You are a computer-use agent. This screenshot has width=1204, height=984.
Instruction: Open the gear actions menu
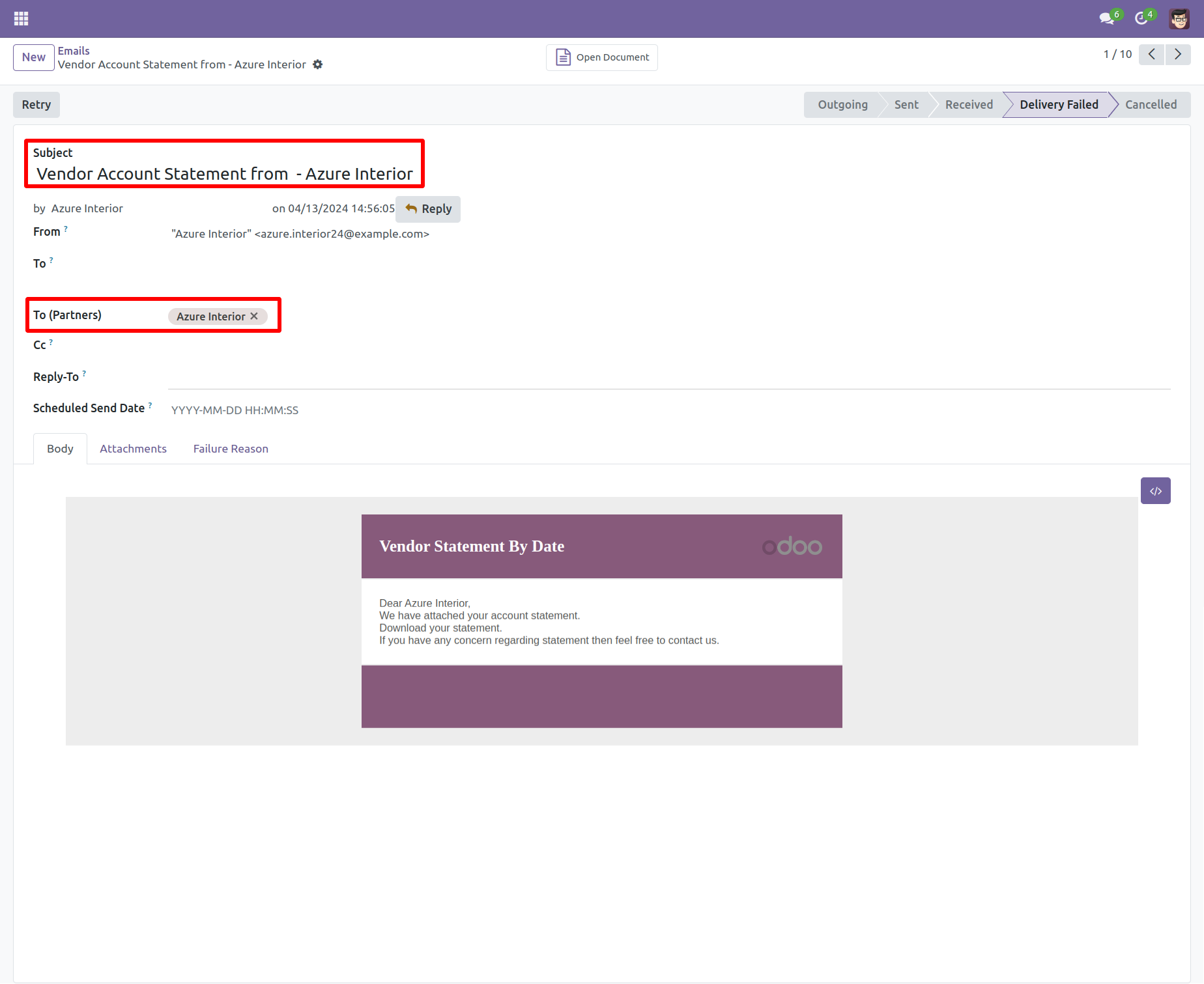318,64
